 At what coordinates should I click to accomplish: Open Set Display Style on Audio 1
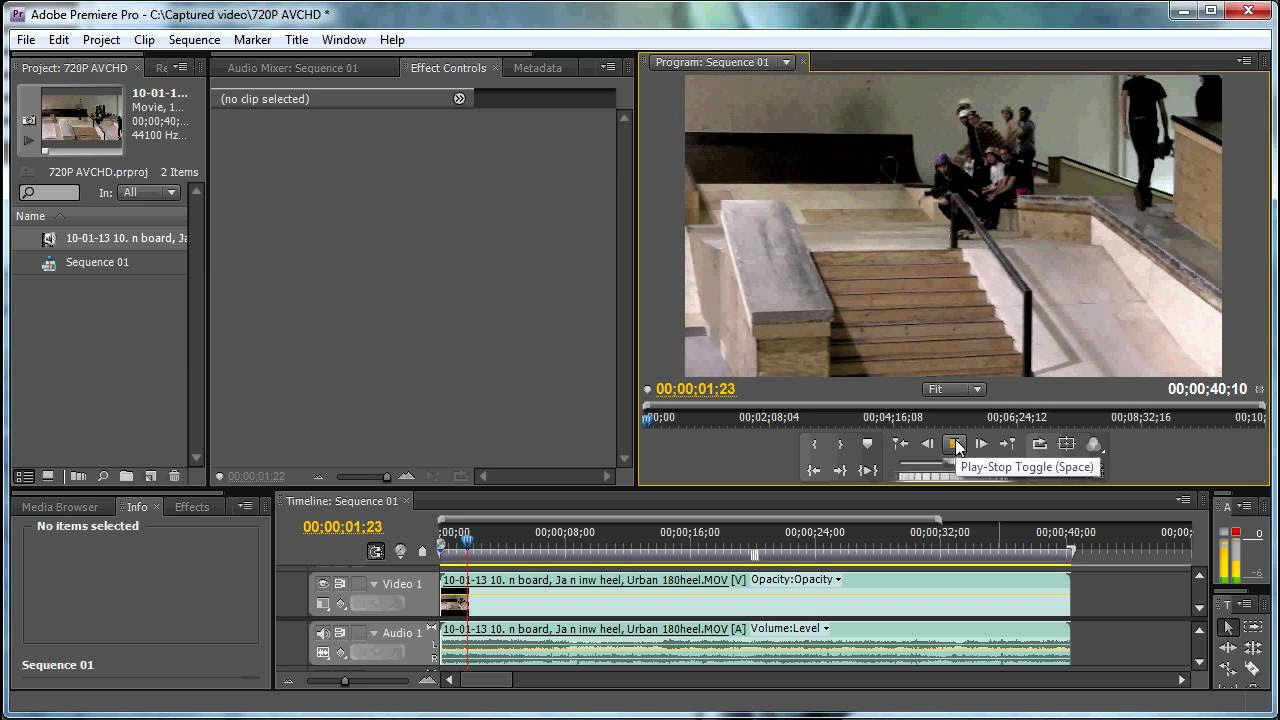(323, 653)
